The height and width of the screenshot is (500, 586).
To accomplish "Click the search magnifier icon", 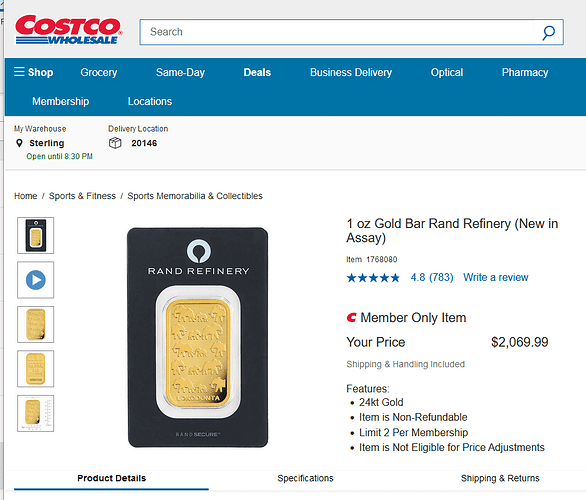I will click(x=548, y=33).
